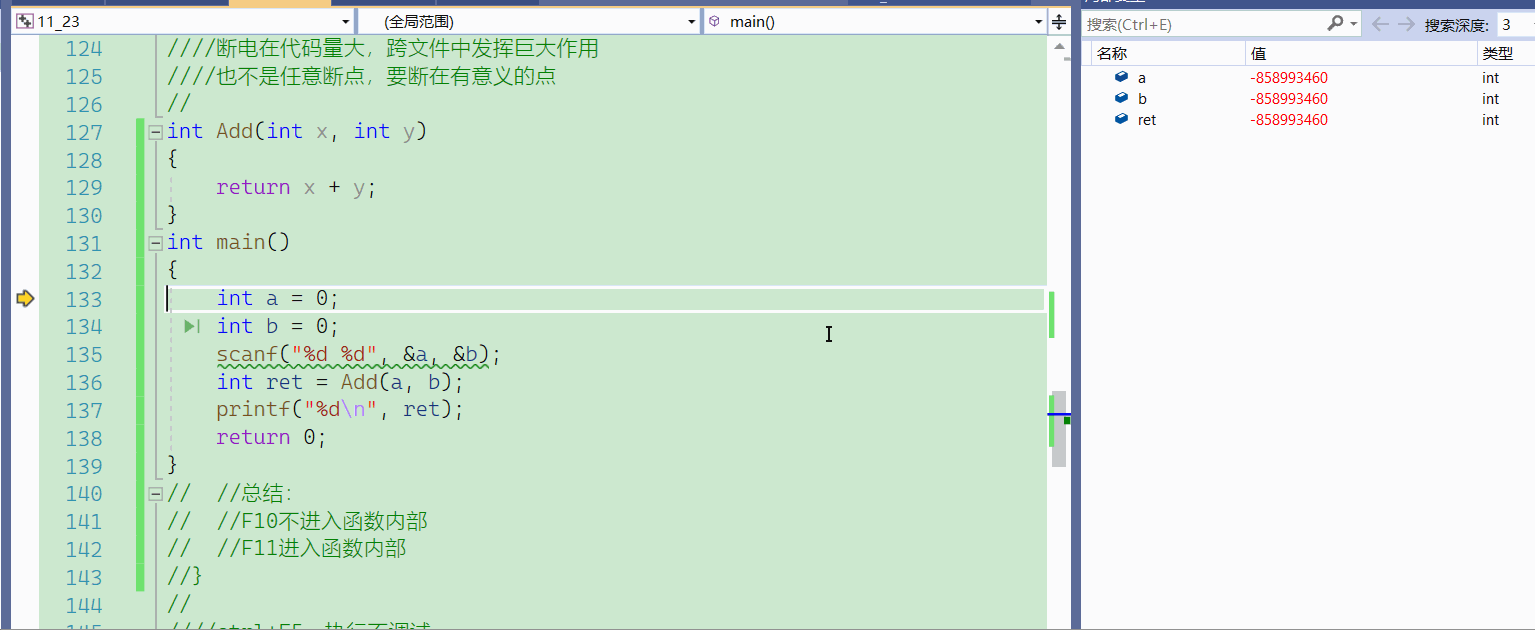Image resolution: width=1535 pixels, height=630 pixels.
Task: Click the 'int b = 0;' statement
Action: [278, 326]
